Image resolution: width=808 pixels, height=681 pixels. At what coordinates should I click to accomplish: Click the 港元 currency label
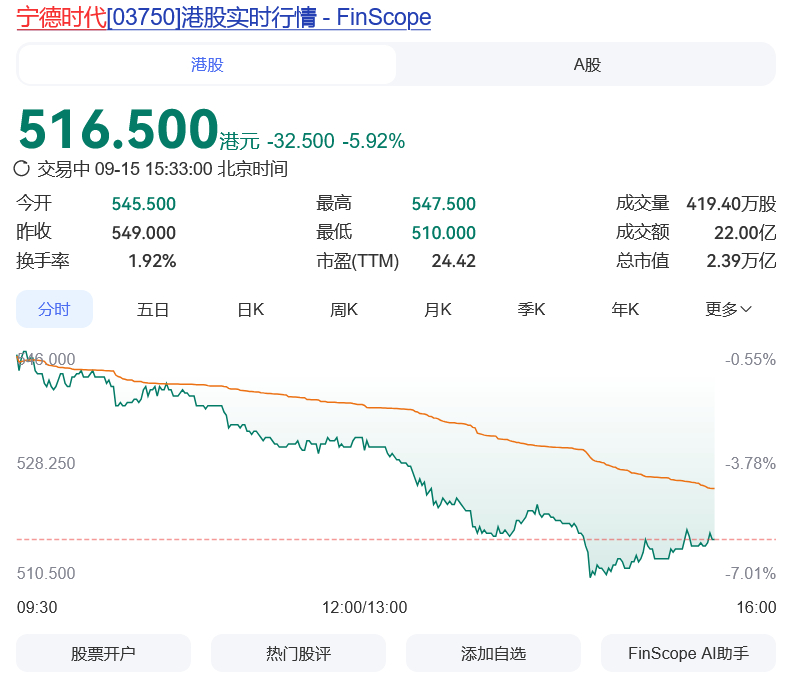[240, 141]
